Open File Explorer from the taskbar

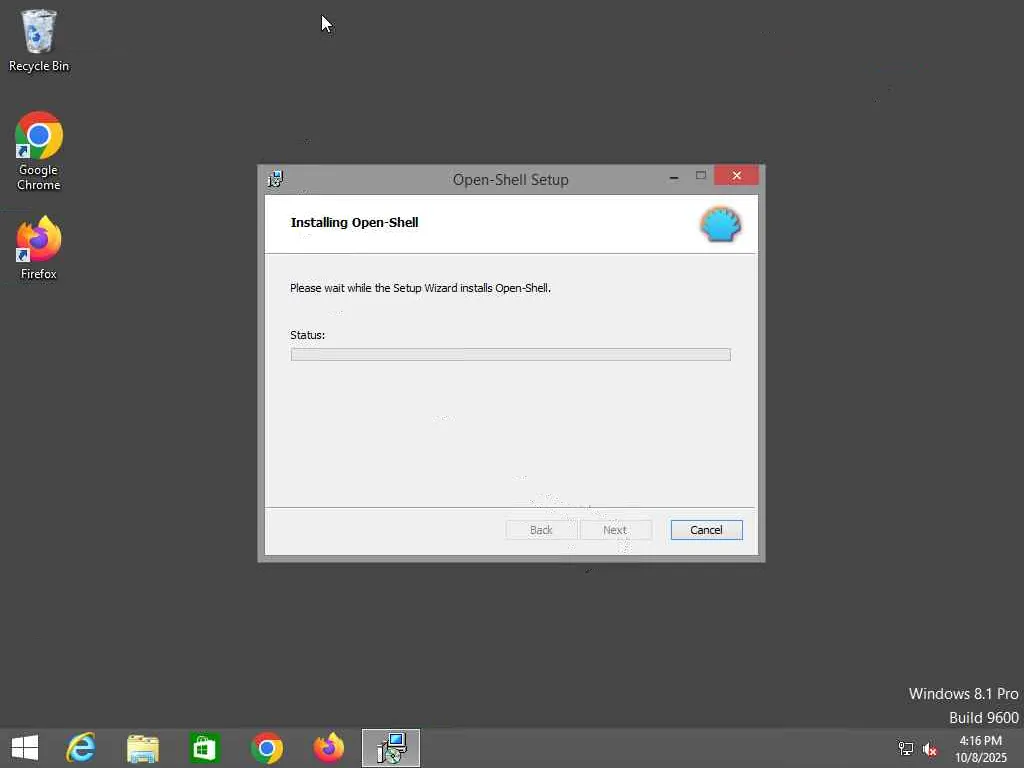(x=142, y=748)
